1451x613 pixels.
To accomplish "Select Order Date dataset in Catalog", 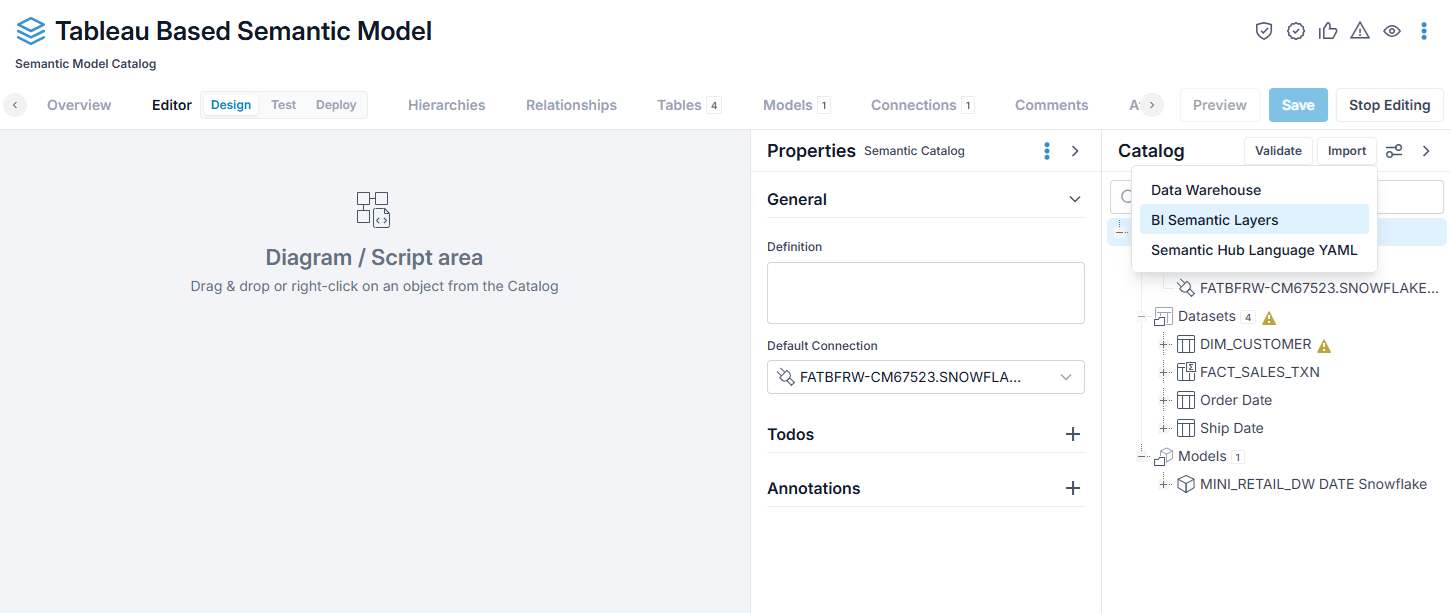I will click(x=1236, y=400).
